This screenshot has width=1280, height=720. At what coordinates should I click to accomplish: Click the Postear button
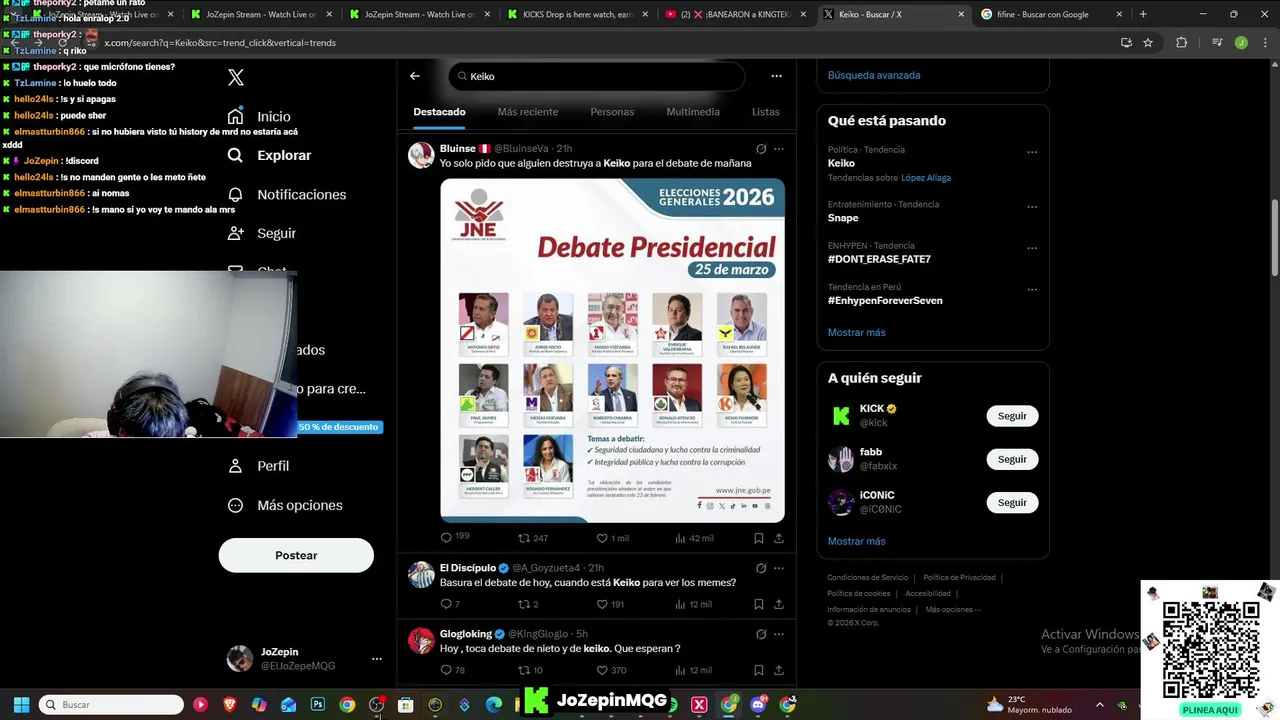(296, 555)
